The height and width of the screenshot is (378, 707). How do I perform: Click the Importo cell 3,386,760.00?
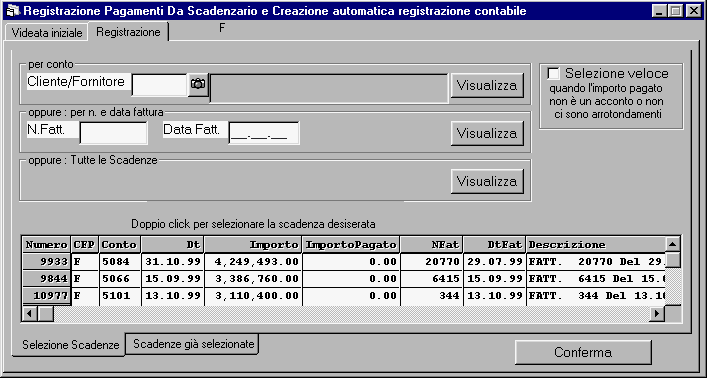pos(252,279)
